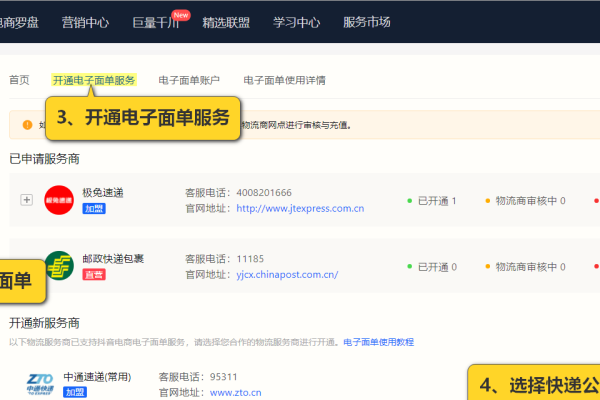Click the 开通新服务商 section heading
This screenshot has height=400, width=600.
click(x=44, y=323)
